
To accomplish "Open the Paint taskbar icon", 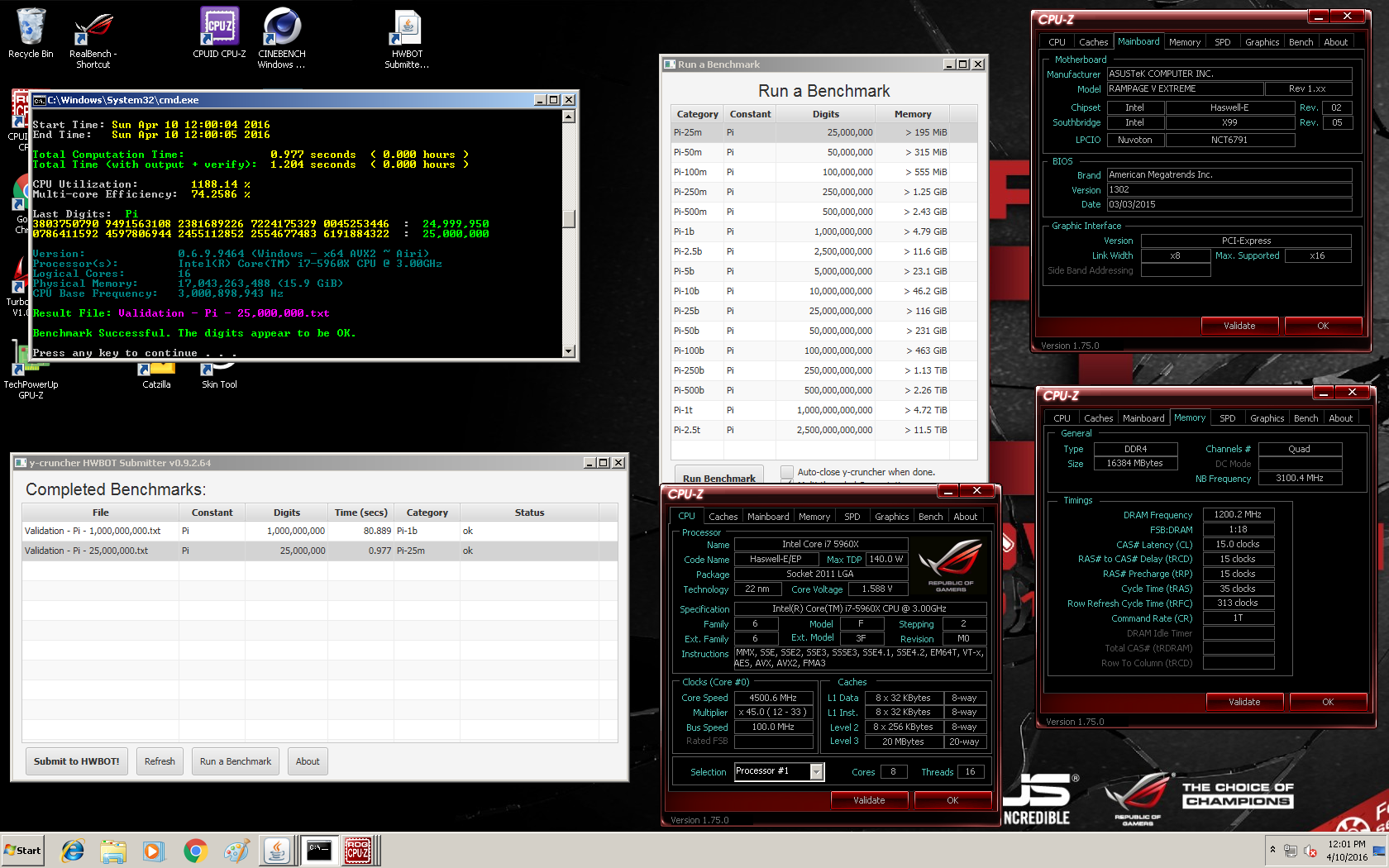I will pyautogui.click(x=236, y=851).
